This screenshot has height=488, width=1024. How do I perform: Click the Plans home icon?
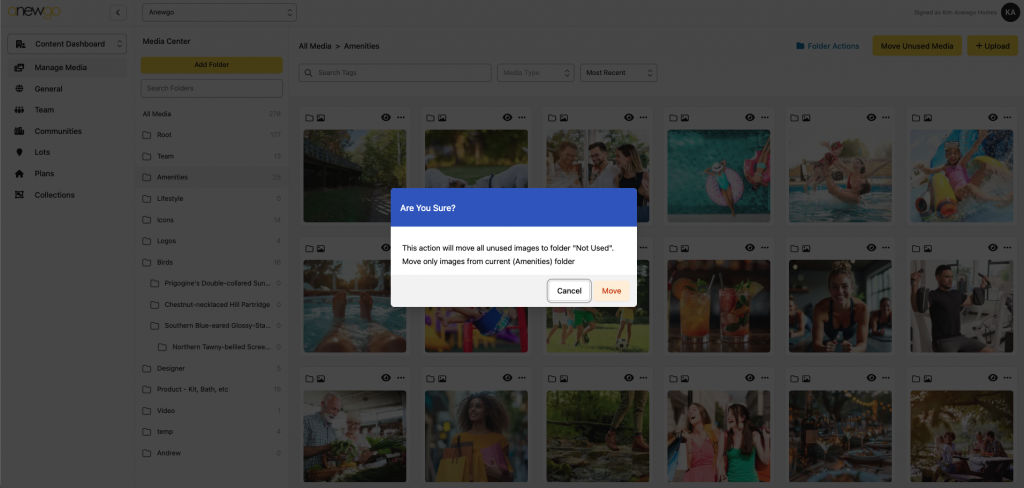(20, 173)
